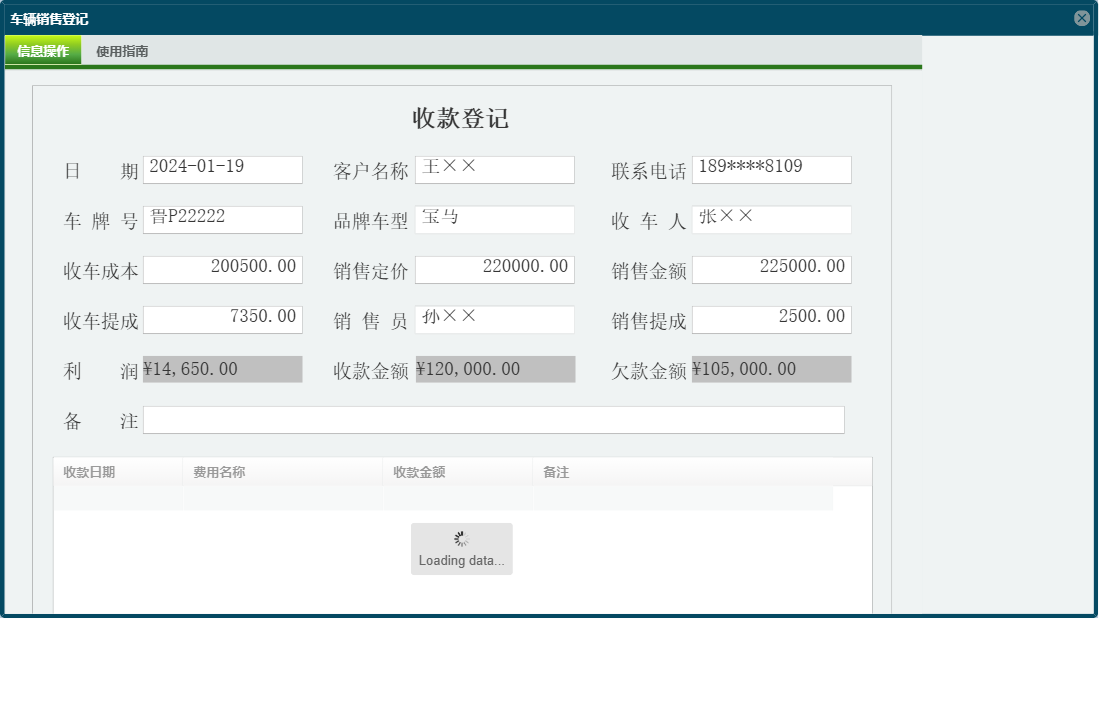Select the 销售提成 field showing 2500.00
1099x717 pixels.
[x=770, y=319]
